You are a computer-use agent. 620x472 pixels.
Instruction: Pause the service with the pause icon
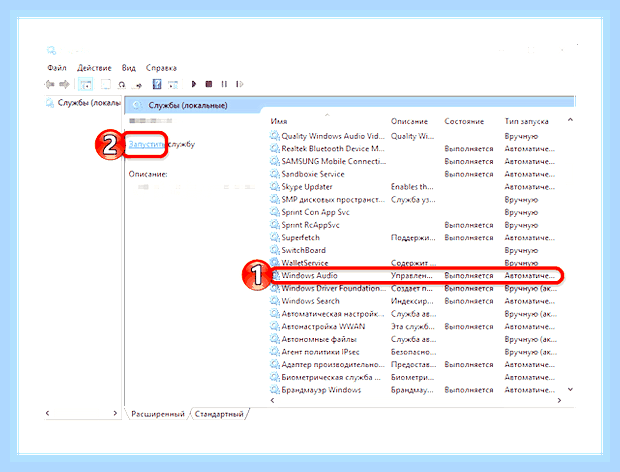224,84
